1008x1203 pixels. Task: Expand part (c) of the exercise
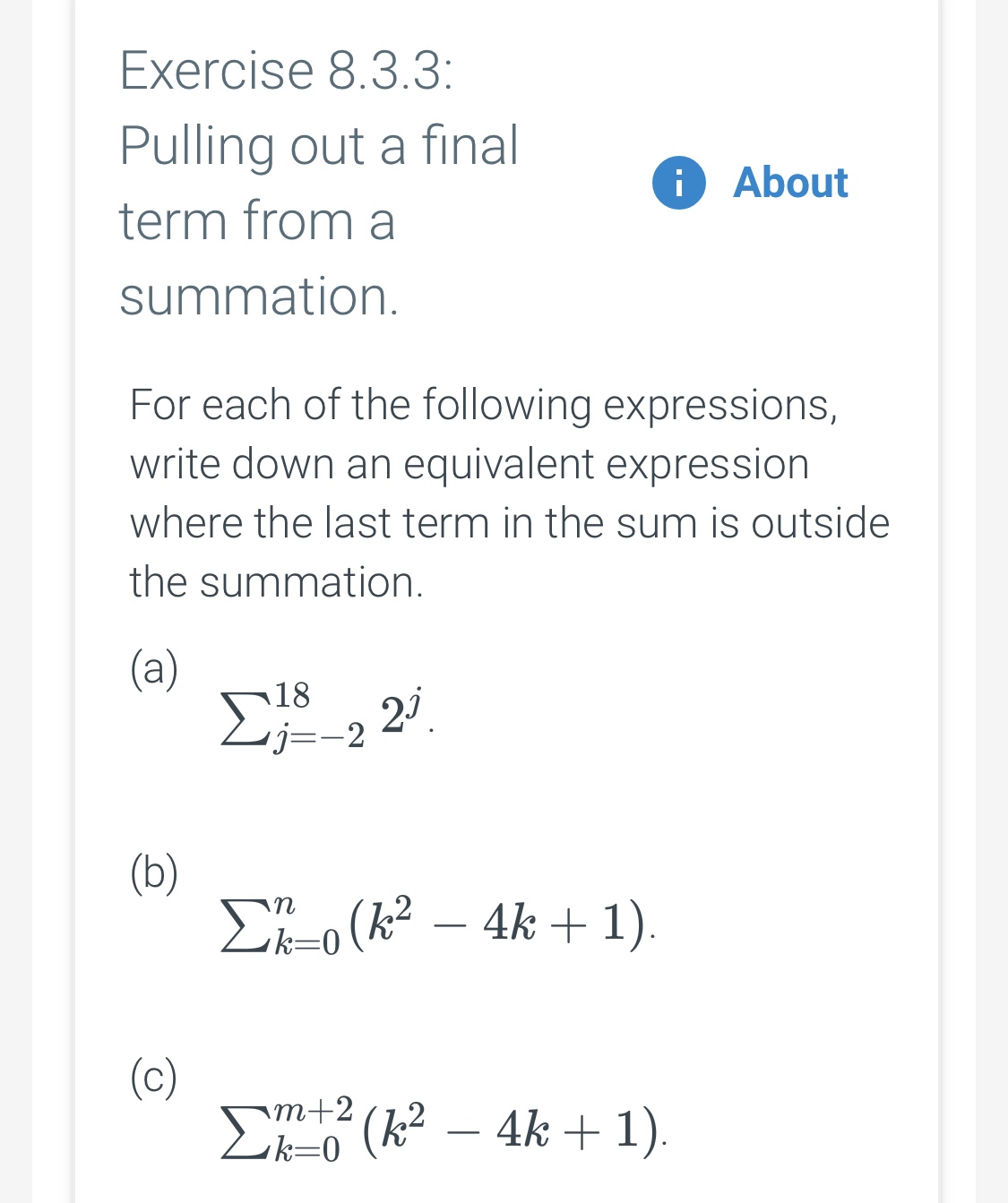click(x=154, y=1075)
